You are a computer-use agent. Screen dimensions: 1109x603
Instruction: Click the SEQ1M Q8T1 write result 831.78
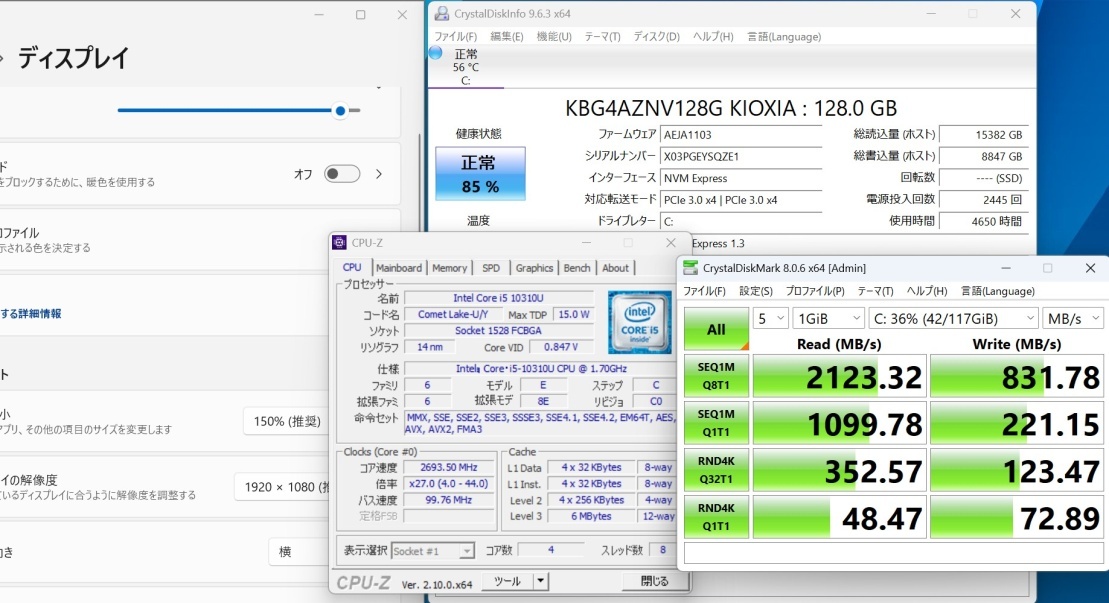pos(1016,377)
